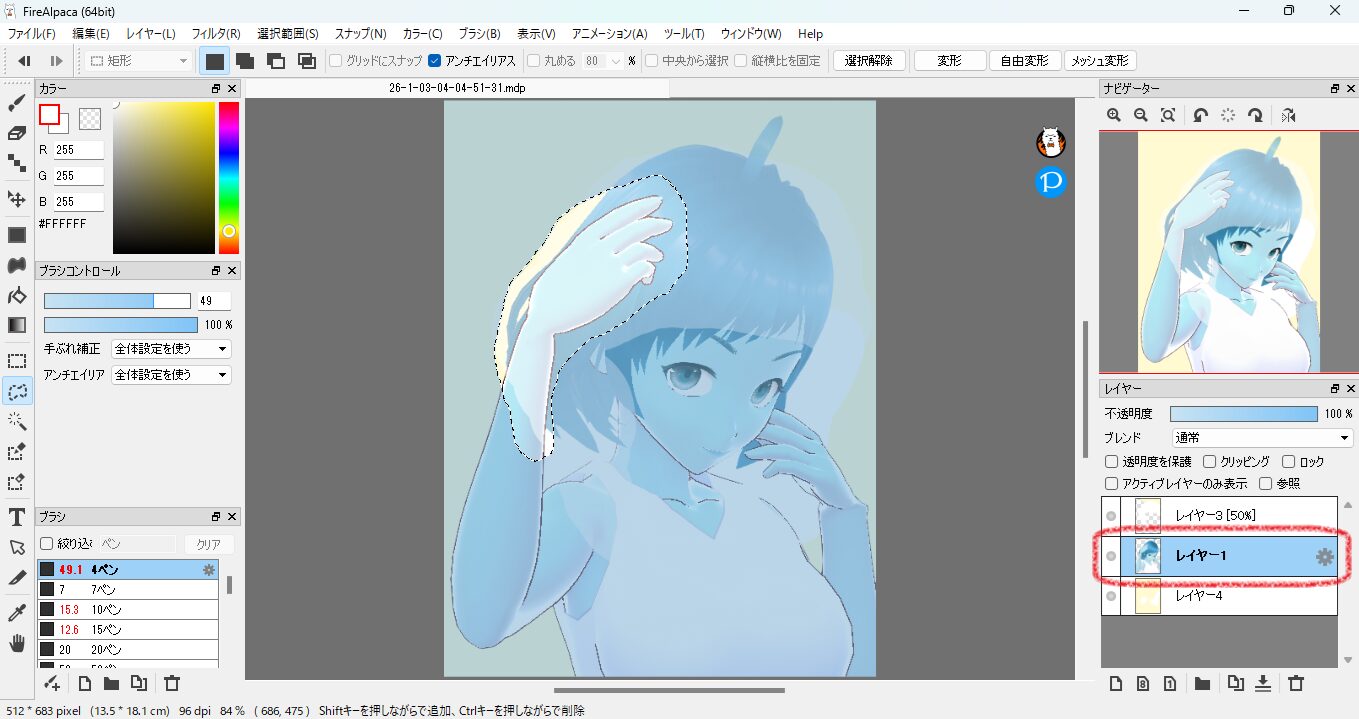Click the 選択解除 button
This screenshot has height=719, width=1359.
[869, 61]
